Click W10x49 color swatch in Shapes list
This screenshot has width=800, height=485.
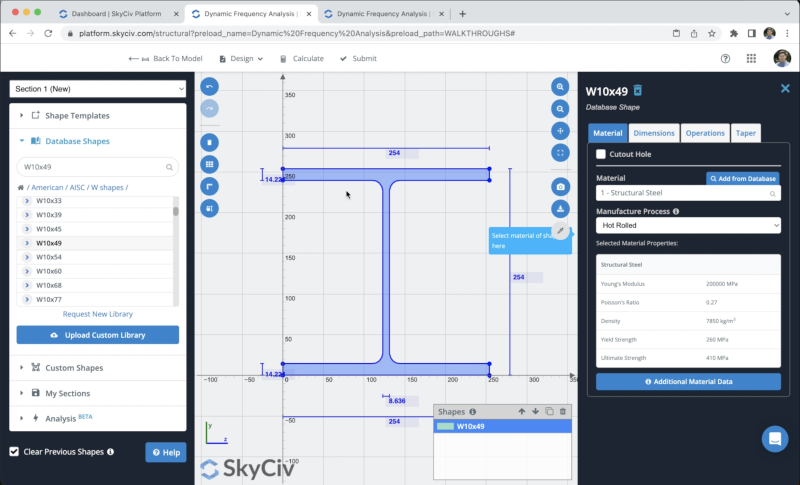pos(445,426)
